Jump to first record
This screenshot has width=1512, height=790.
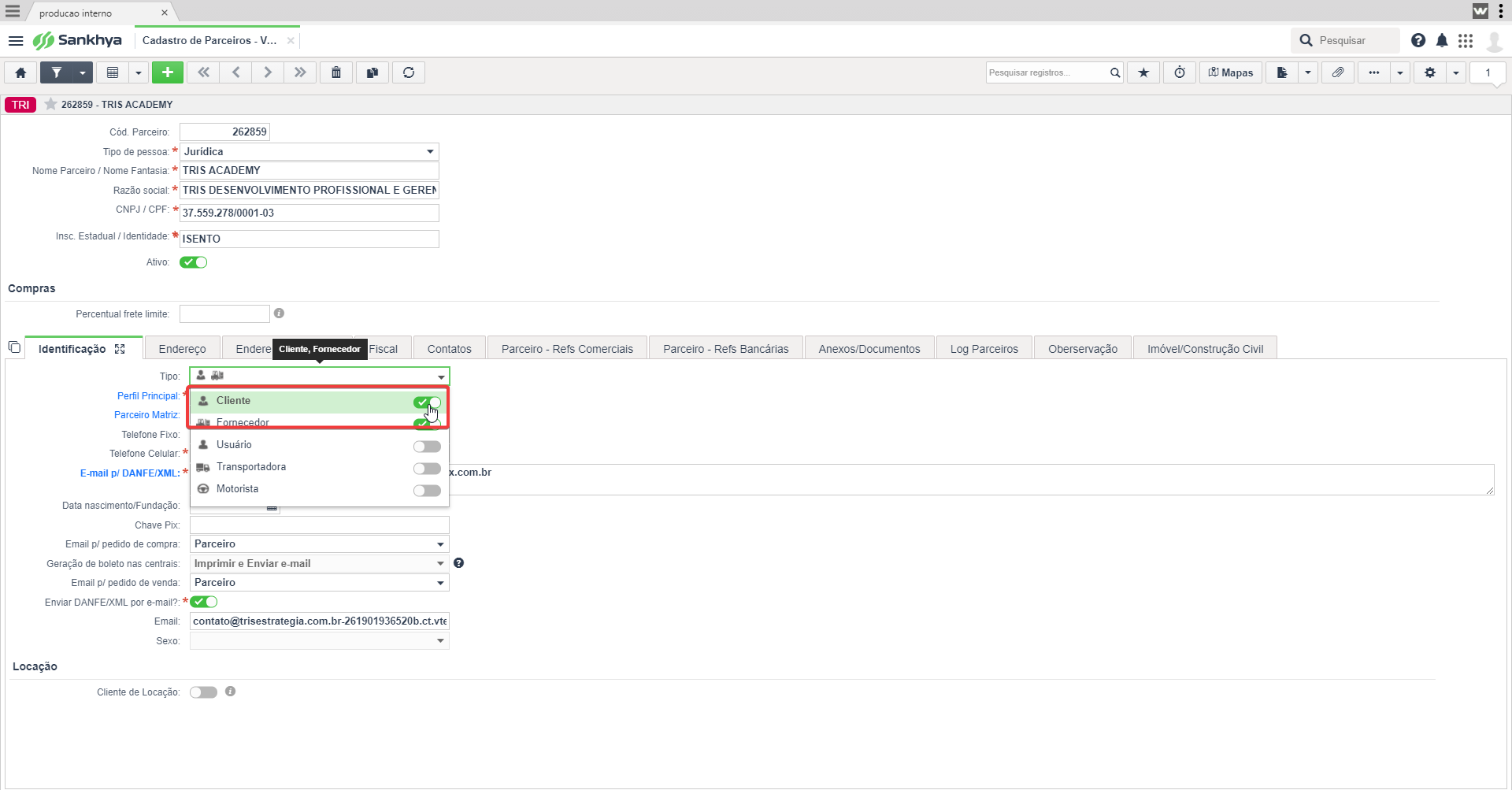tap(204, 72)
